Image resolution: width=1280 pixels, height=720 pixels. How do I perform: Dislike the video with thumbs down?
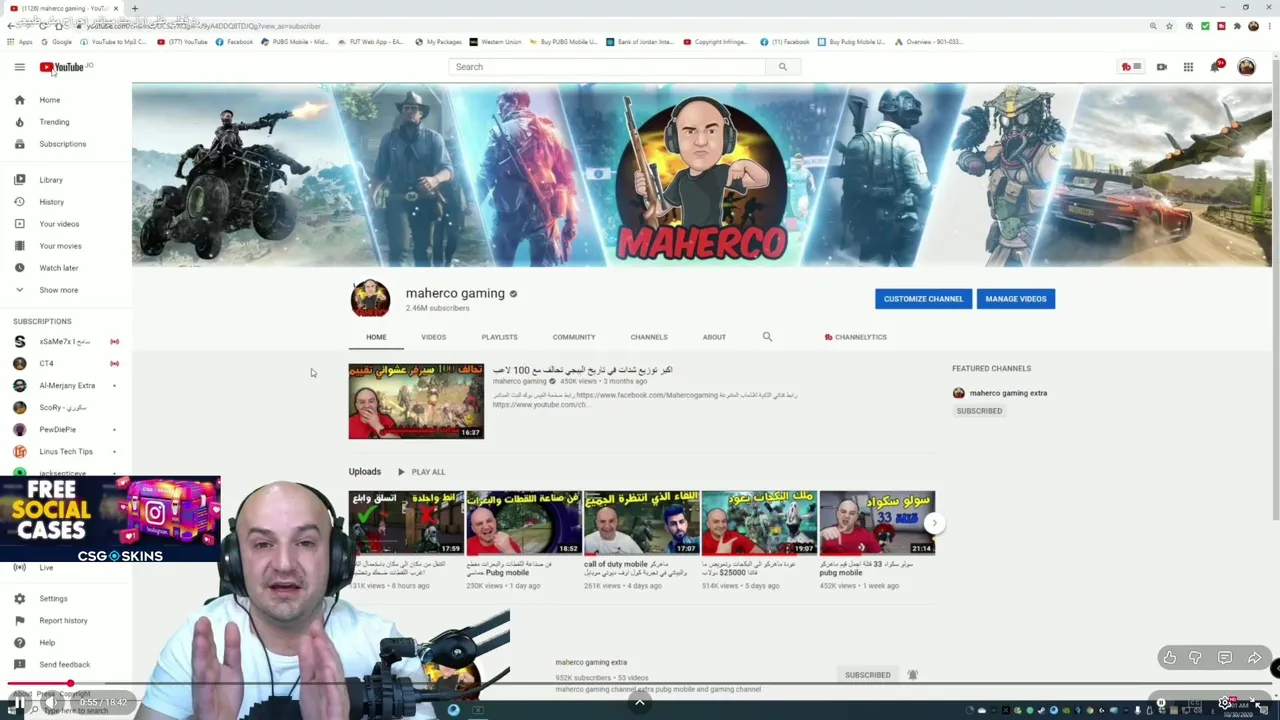tap(1195, 657)
